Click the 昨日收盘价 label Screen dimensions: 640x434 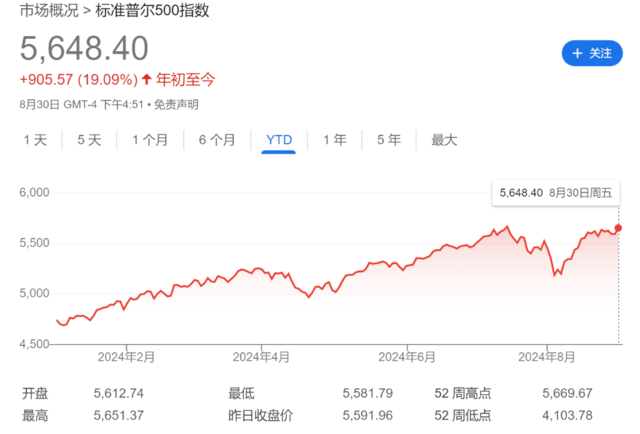tap(260, 416)
